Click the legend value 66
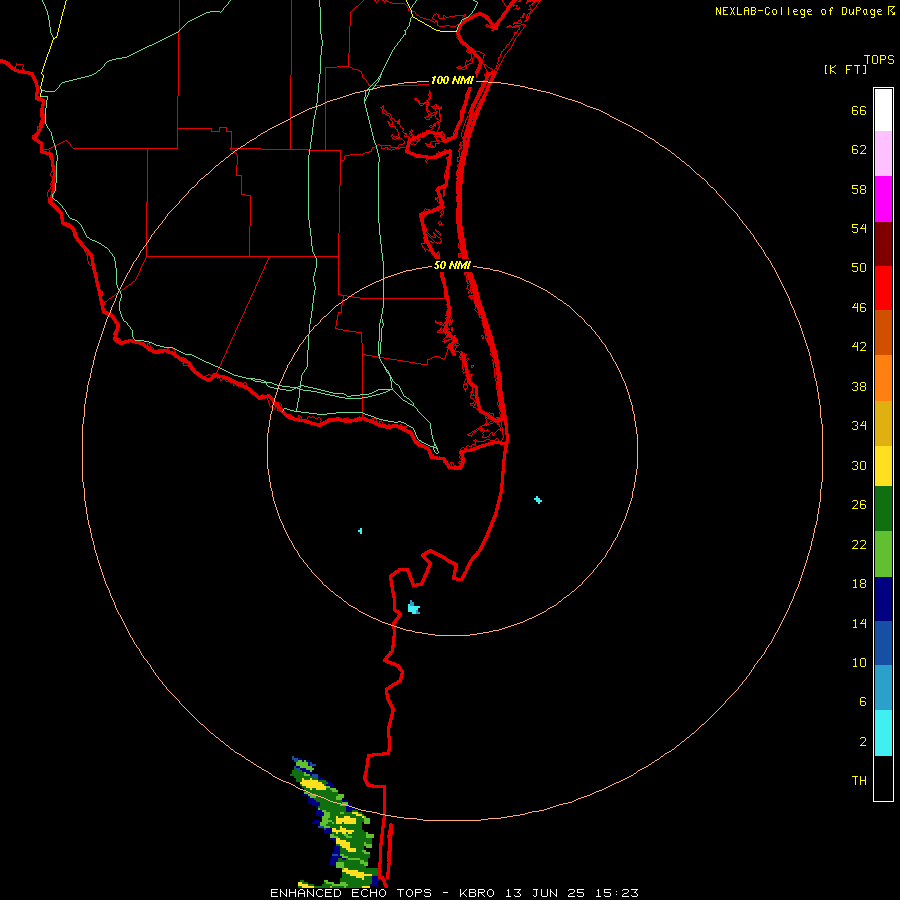 (859, 111)
